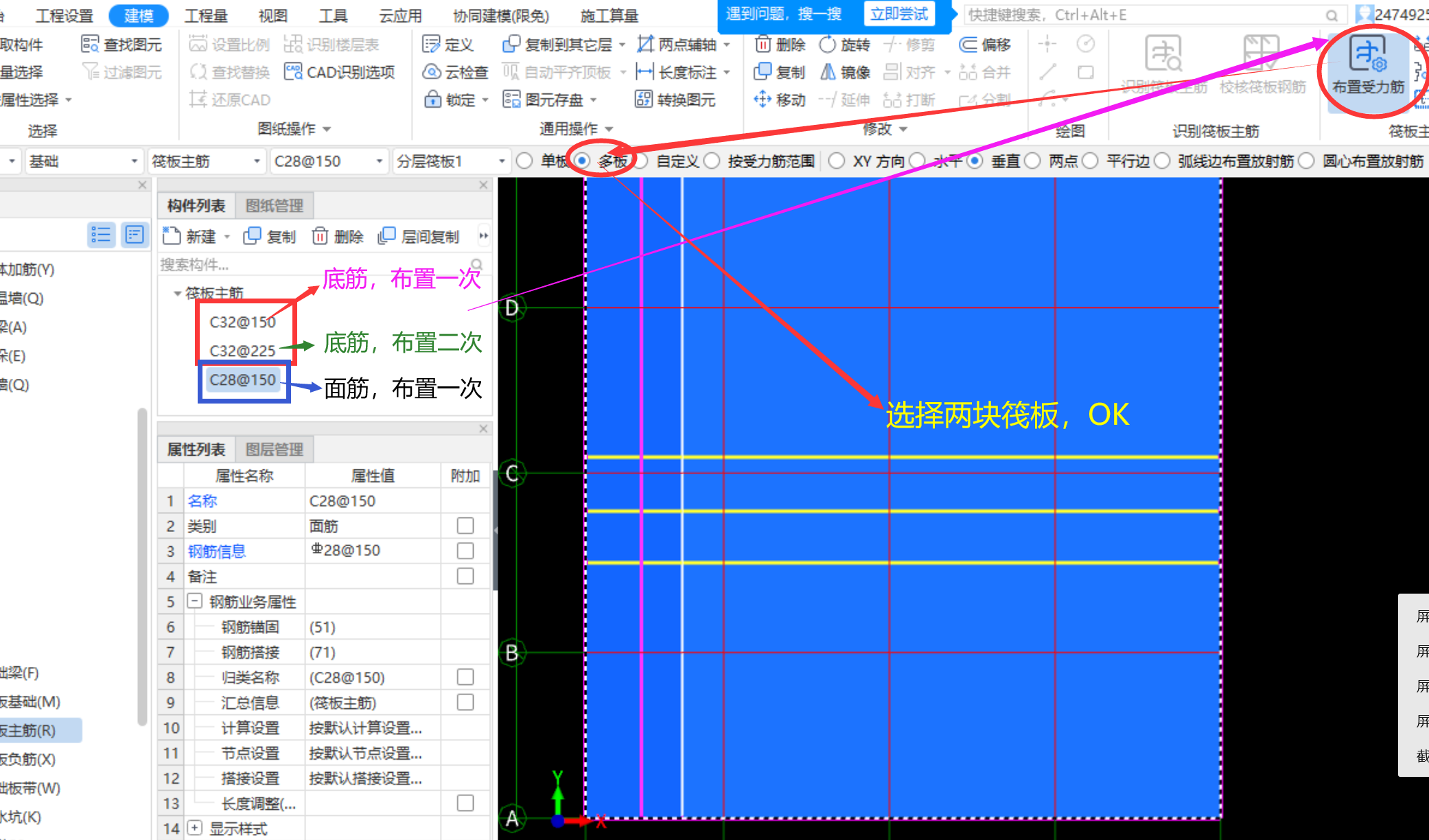Open CAD识别选项
The height and width of the screenshot is (840, 1429).
click(x=340, y=72)
